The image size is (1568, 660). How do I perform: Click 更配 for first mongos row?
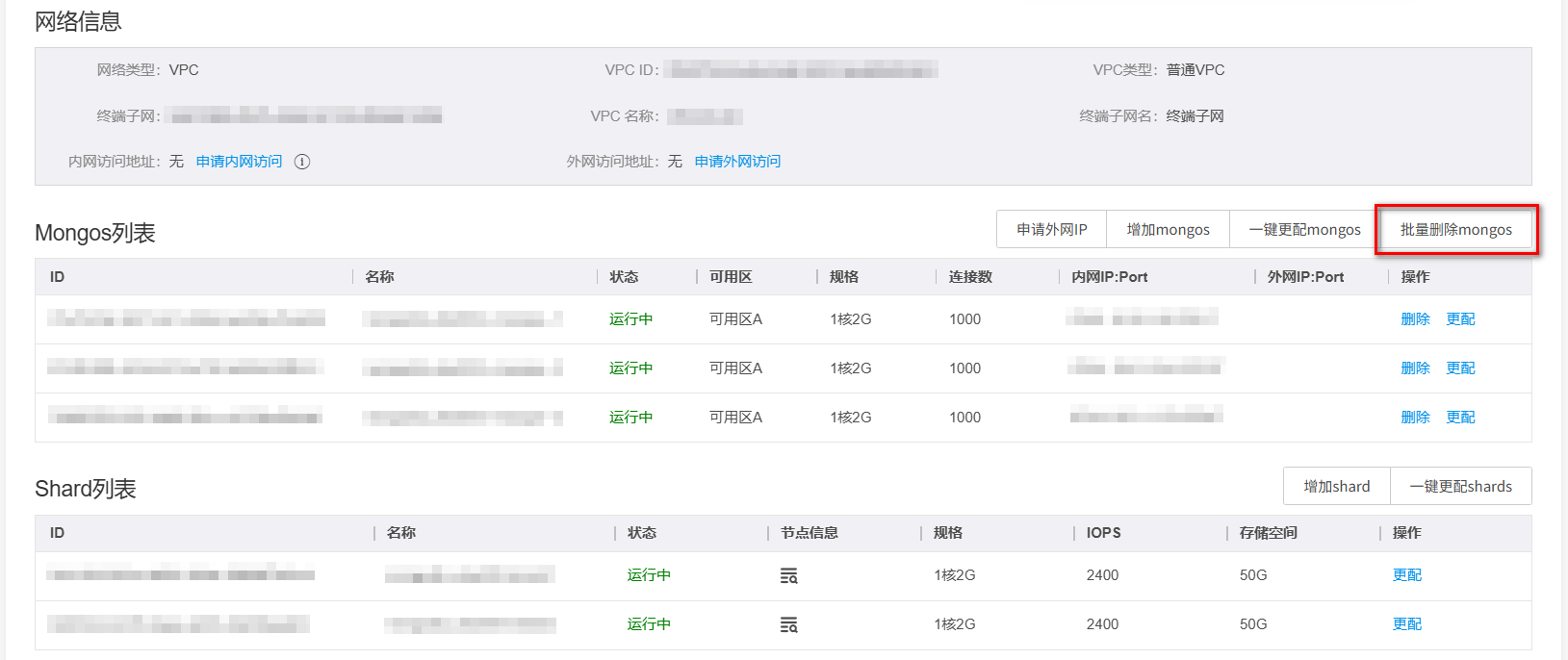[x=1460, y=319]
